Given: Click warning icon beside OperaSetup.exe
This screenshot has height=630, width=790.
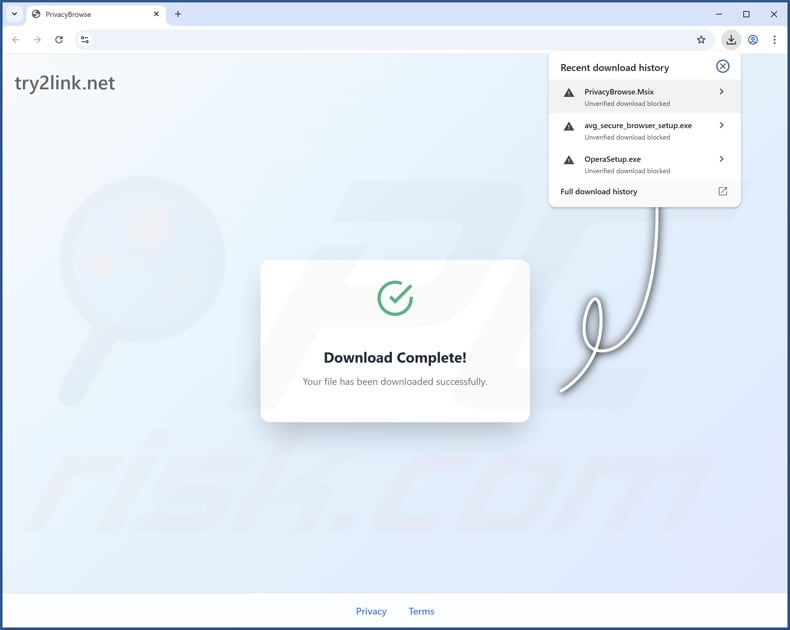Looking at the screenshot, I should [569, 160].
